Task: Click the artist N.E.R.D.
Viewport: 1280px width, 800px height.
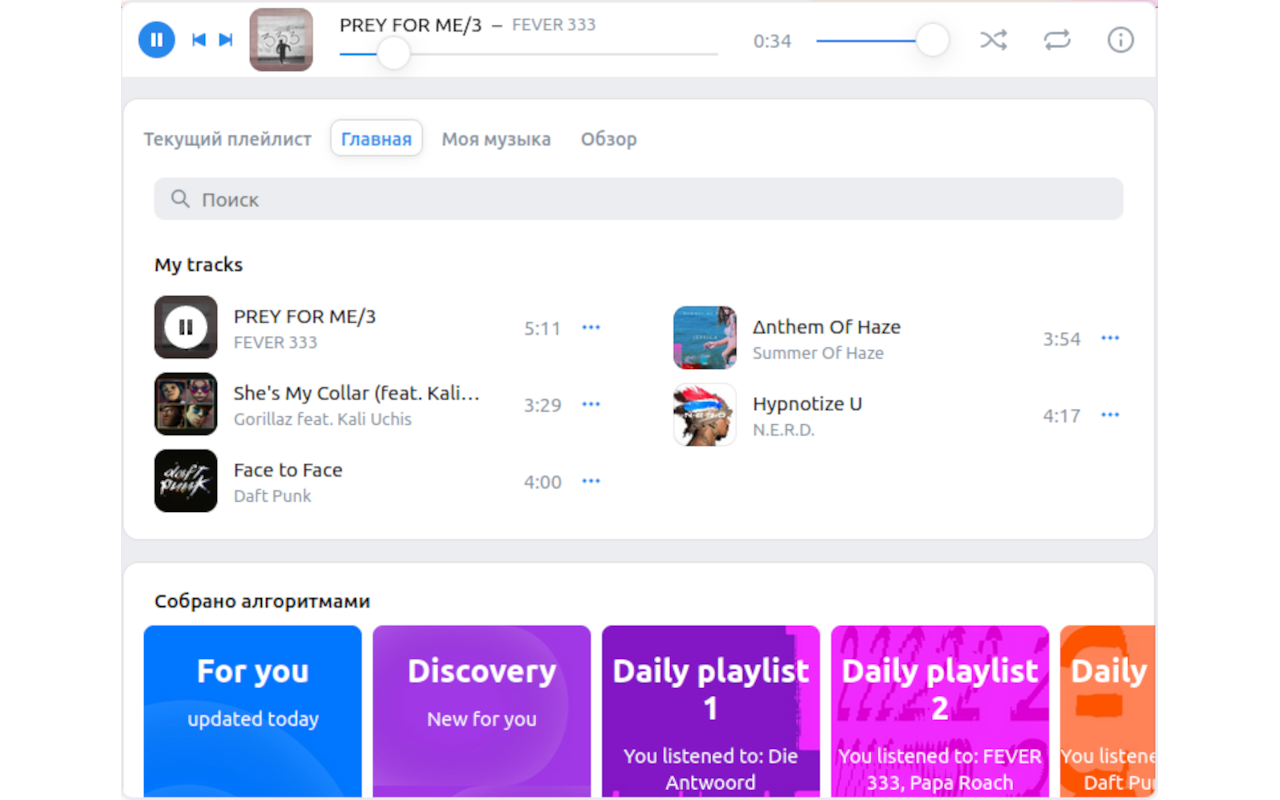Action: 784,430
